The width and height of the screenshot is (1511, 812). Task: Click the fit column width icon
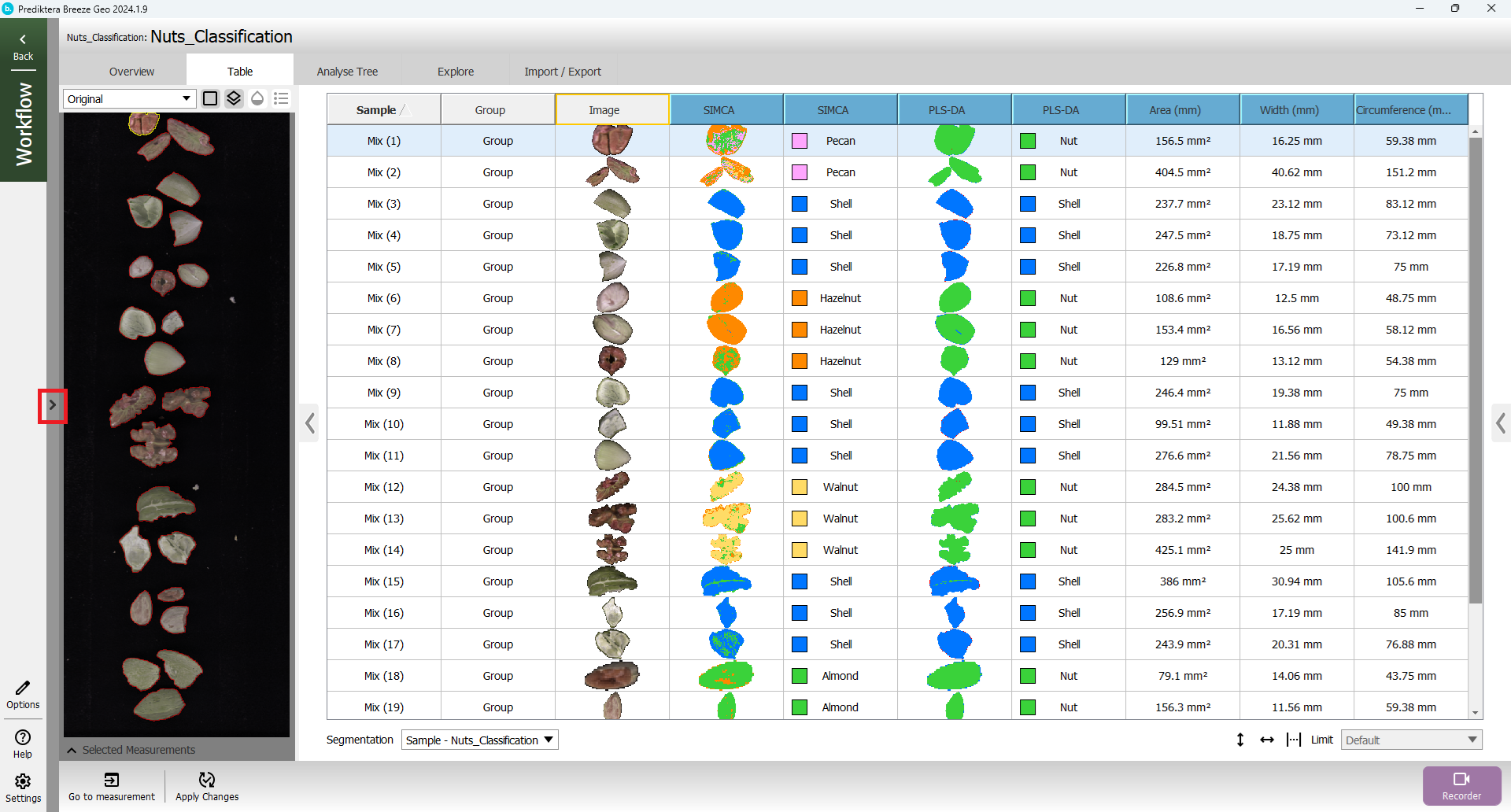[x=1293, y=740]
